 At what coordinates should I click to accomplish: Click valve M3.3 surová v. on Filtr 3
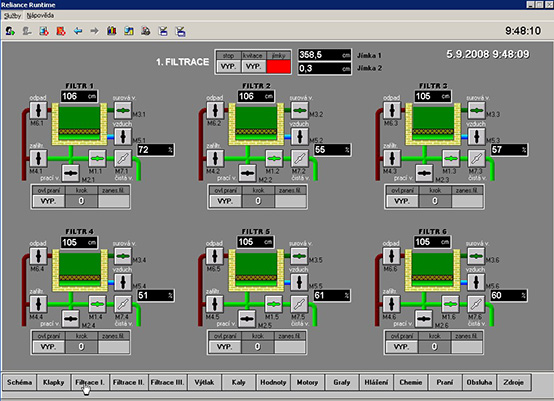[x=477, y=110]
